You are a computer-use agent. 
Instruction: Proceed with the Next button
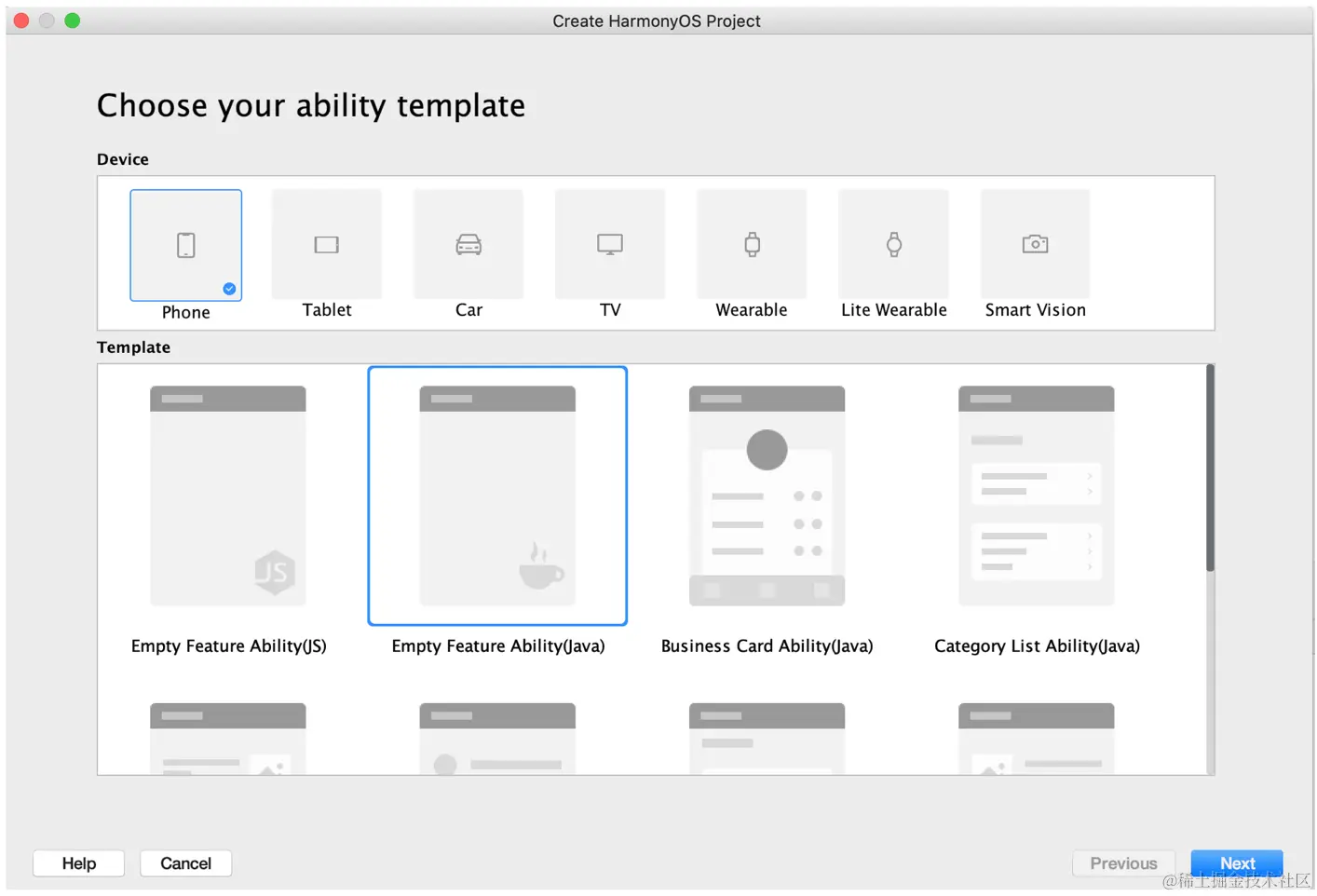1237,863
